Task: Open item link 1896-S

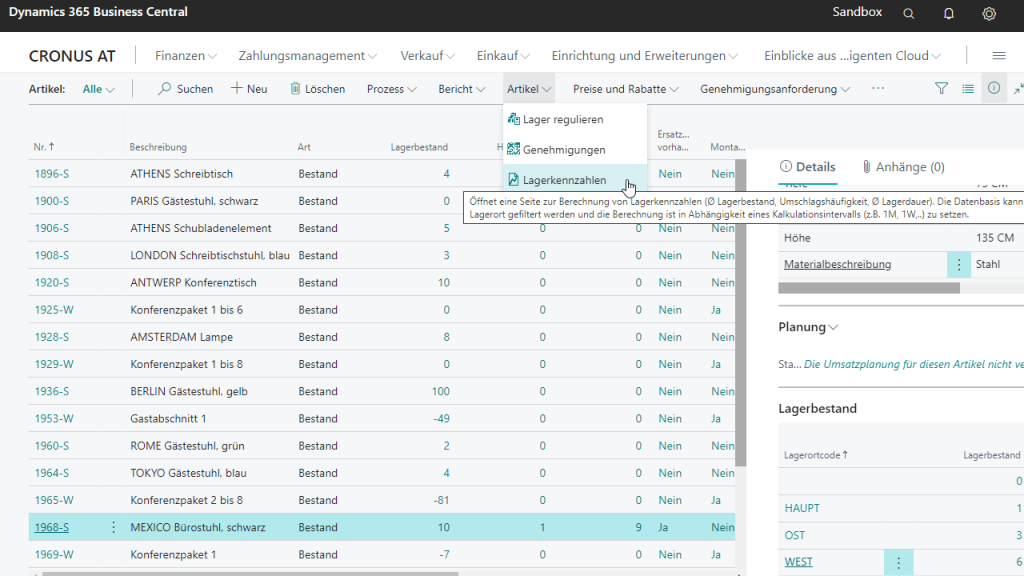Action: click(52, 174)
